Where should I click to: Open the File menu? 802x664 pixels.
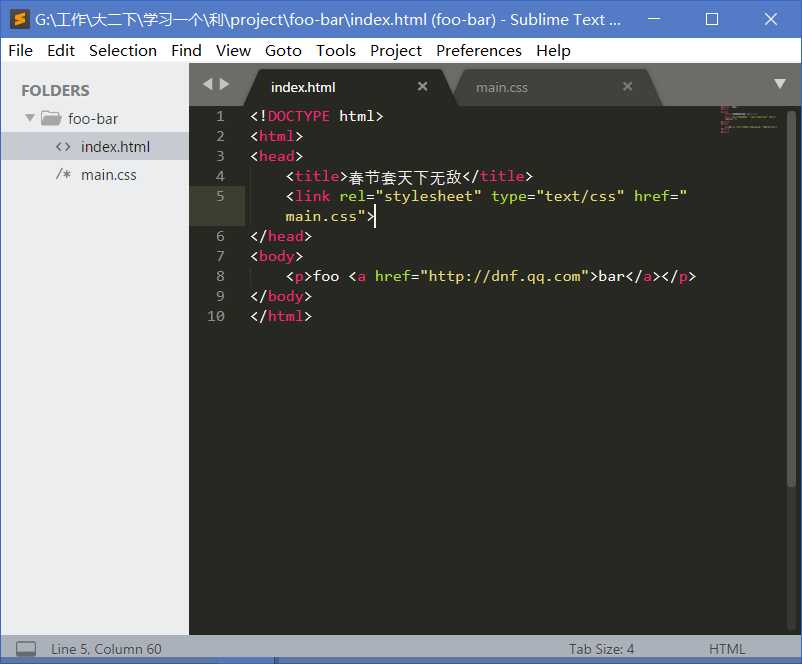[20, 51]
